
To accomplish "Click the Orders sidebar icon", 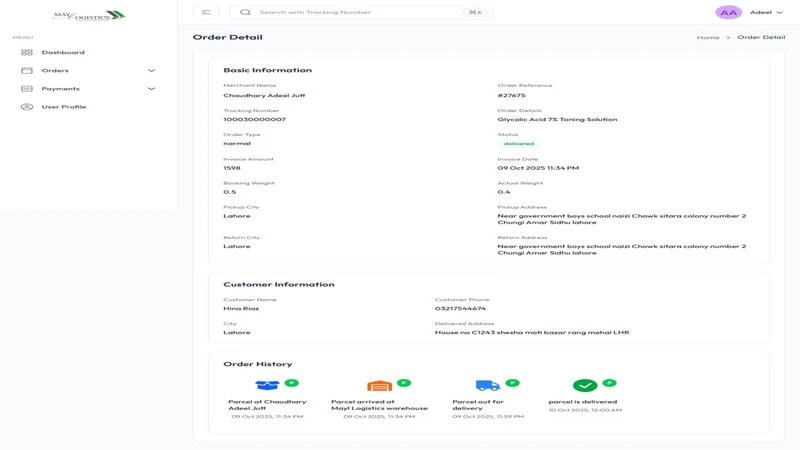I will (27, 70).
